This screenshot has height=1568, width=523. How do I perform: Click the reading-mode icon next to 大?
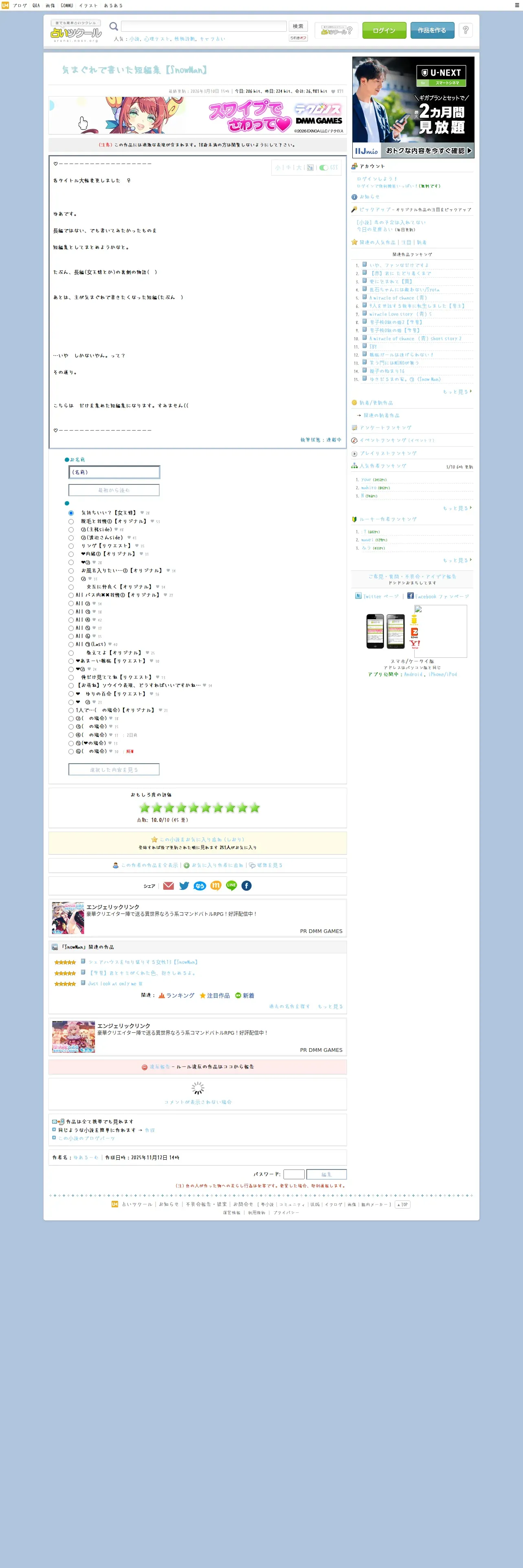tap(310, 167)
